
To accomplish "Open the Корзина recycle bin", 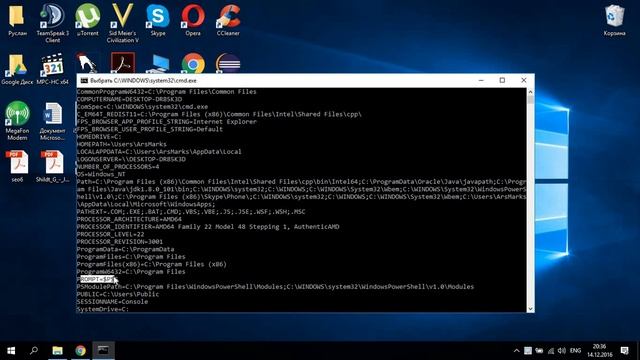I will coord(614,20).
